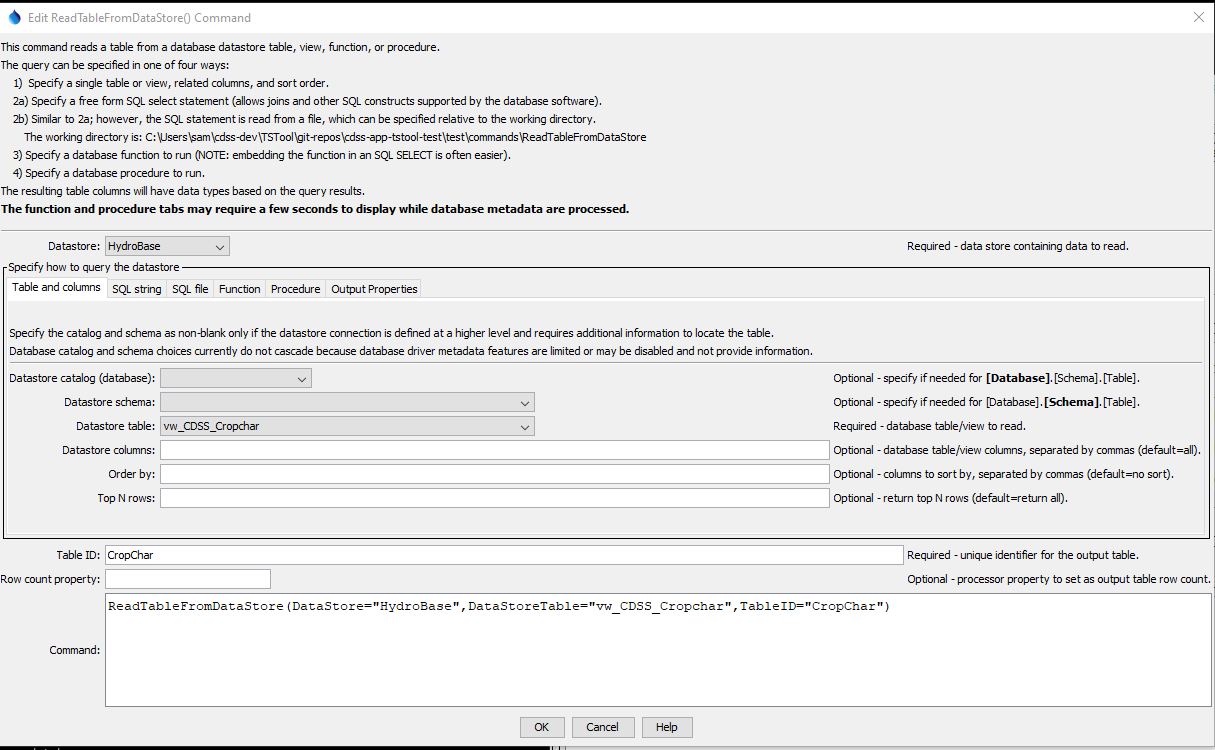This screenshot has width=1215, height=750.
Task: Expand the Datastore catalog dropdown
Action: coord(236,378)
